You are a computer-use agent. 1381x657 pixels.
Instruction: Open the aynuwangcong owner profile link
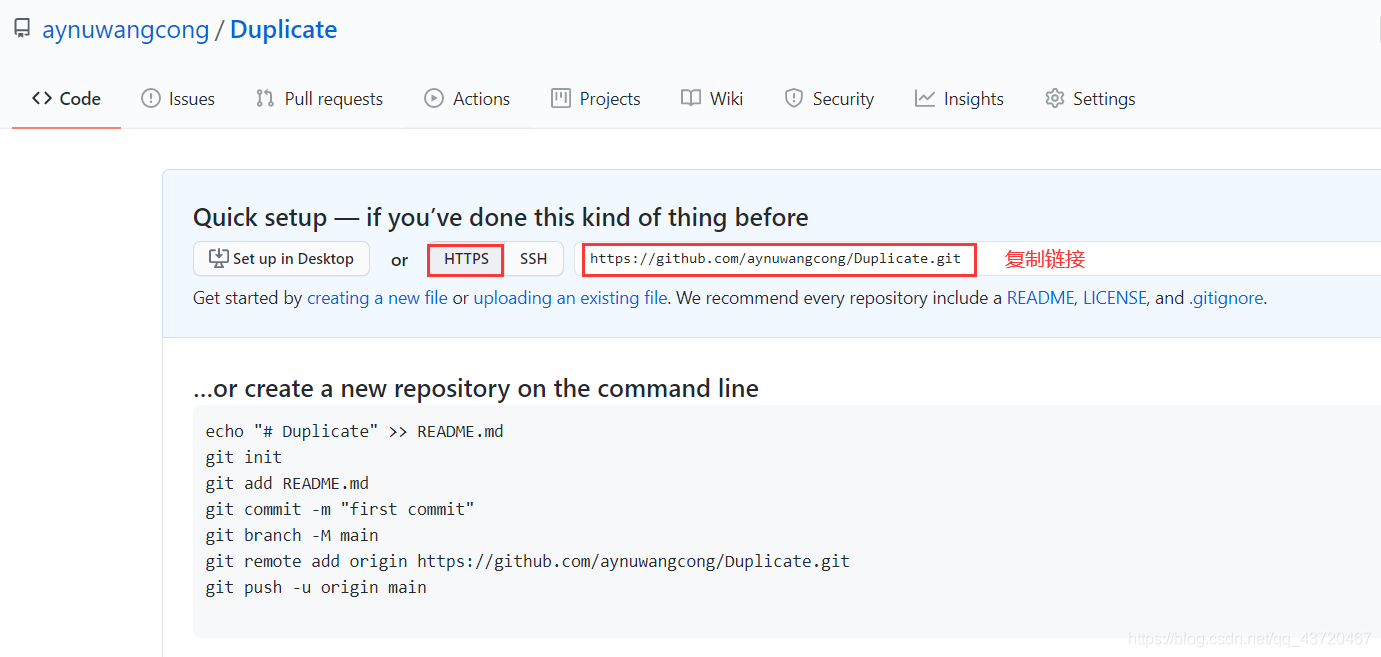click(125, 30)
